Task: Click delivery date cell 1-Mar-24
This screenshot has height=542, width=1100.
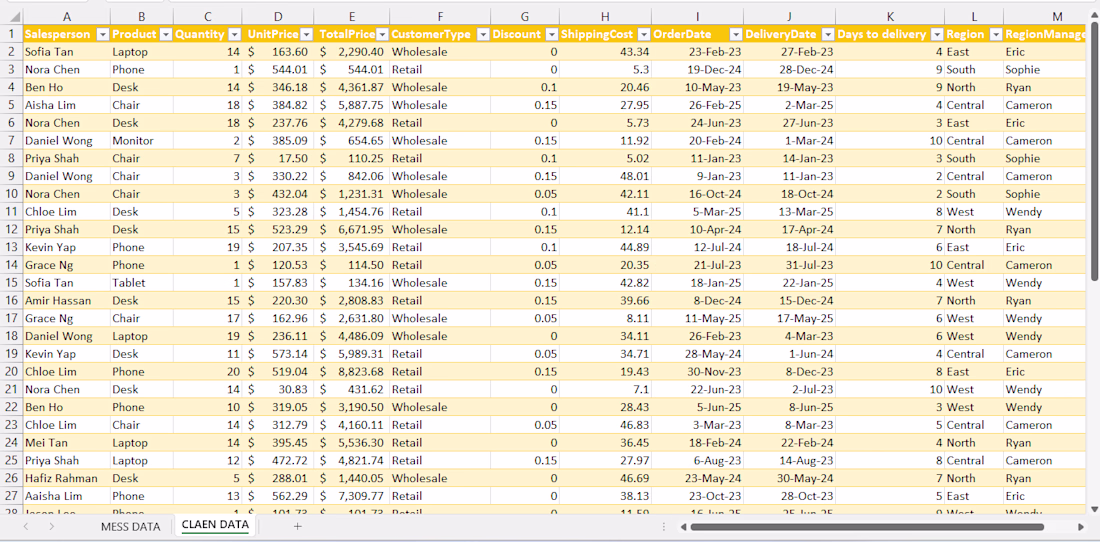Action: coord(790,140)
